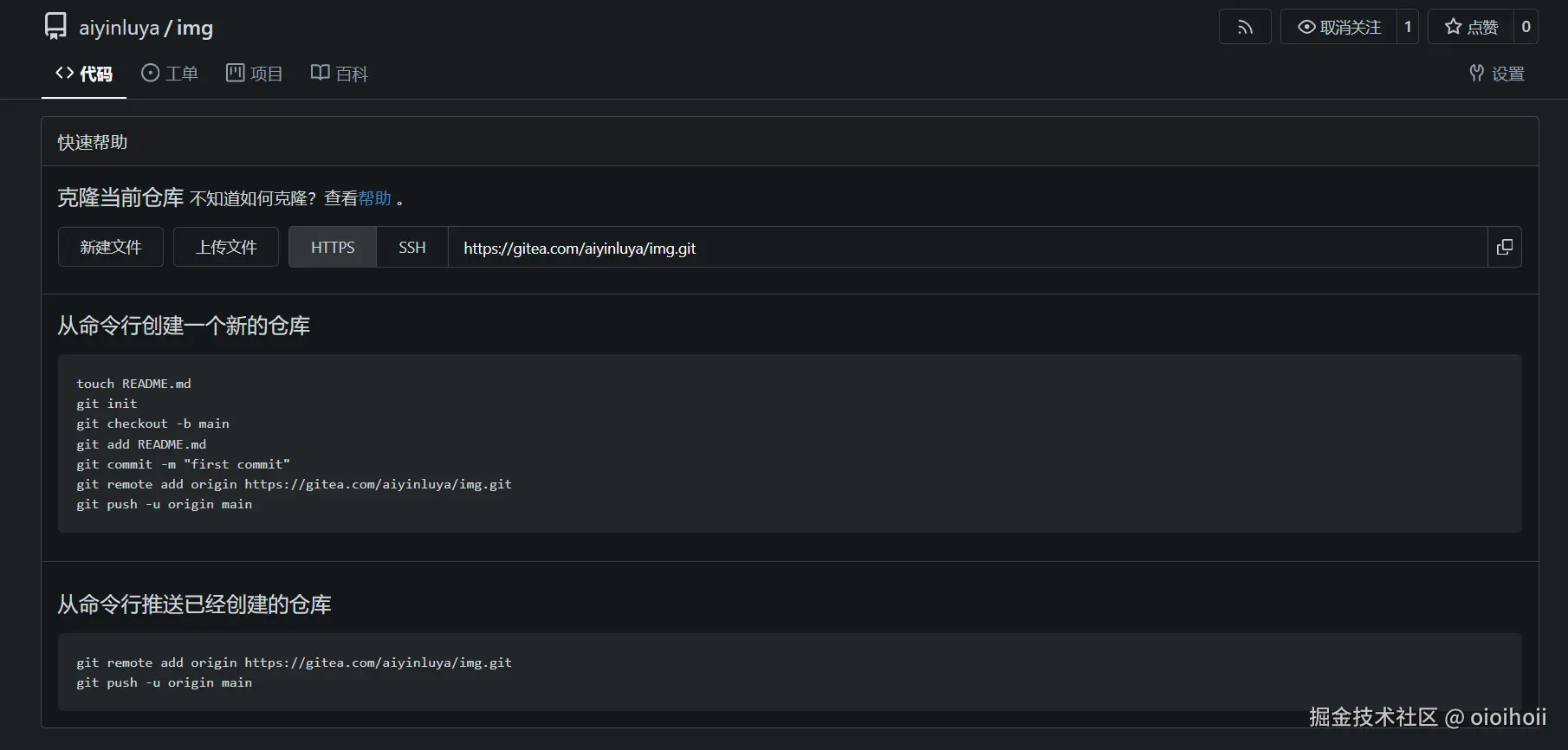
Task: Select the SSH clone protocol
Action: click(412, 248)
